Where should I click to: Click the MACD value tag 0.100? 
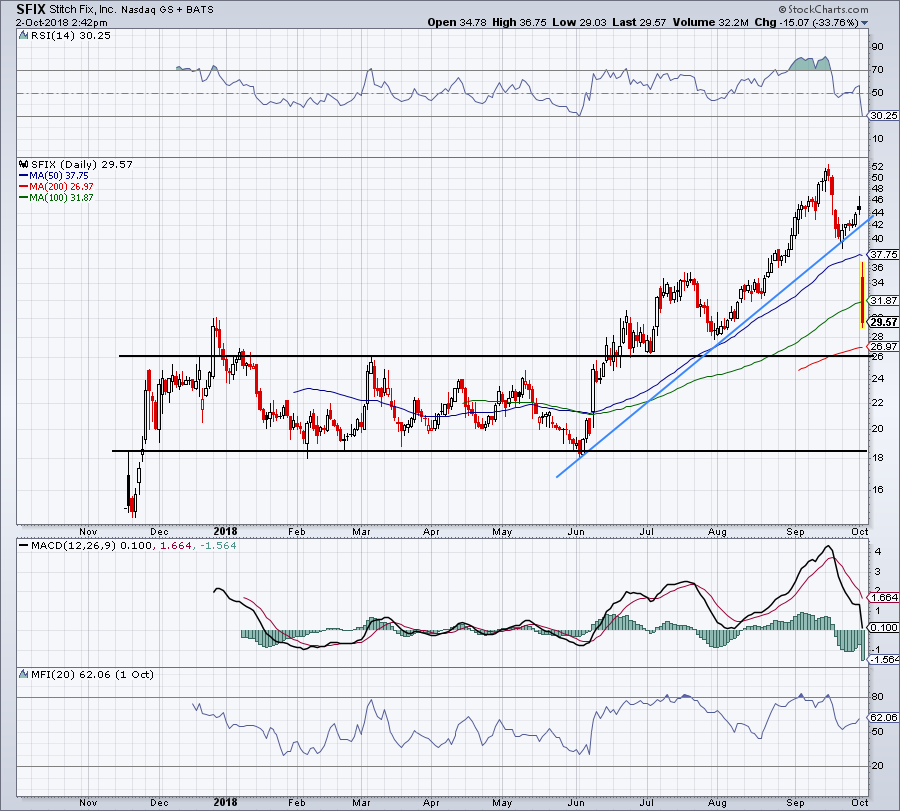[884, 627]
